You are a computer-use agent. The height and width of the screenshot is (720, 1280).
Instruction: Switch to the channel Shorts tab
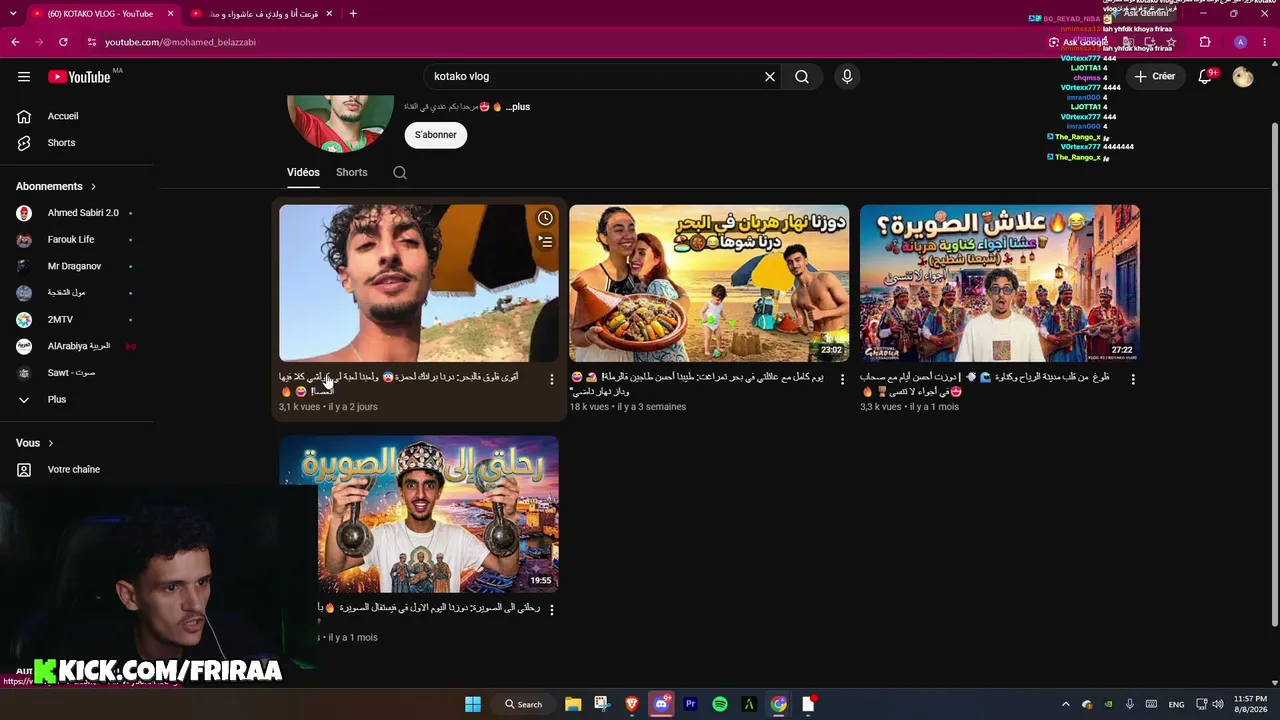pyautogui.click(x=352, y=172)
